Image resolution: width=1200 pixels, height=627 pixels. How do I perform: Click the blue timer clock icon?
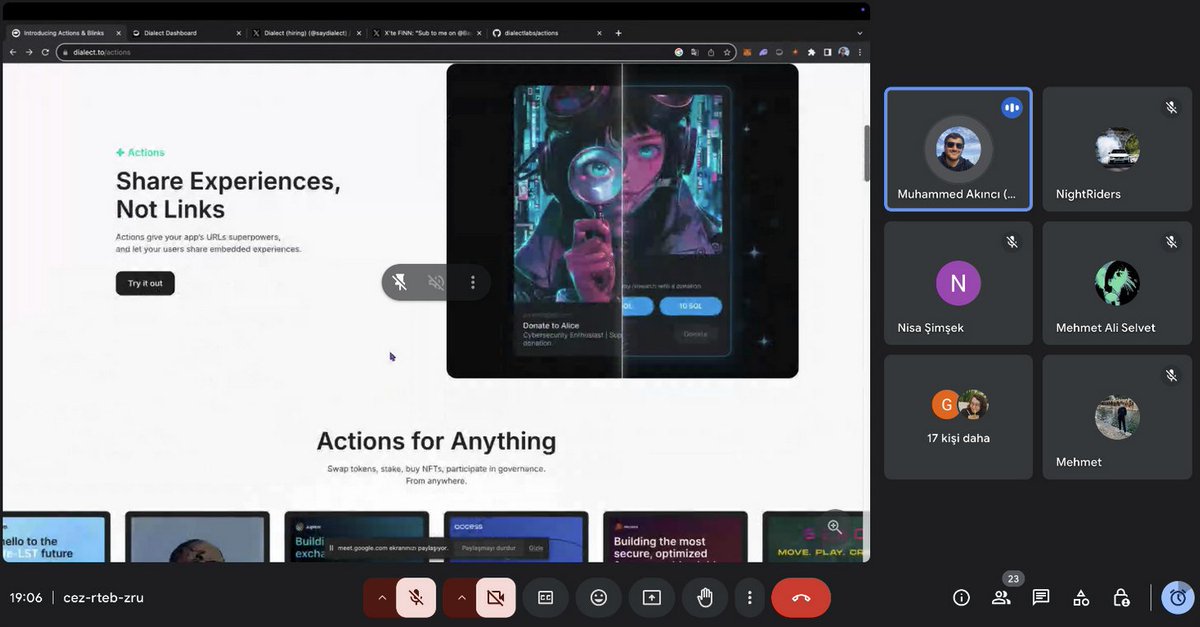point(1178,597)
